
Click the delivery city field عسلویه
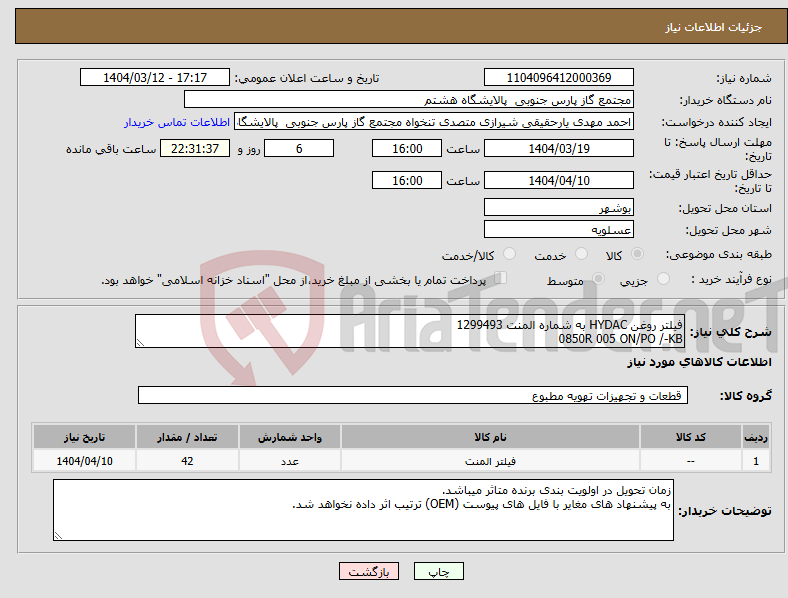coord(558,229)
